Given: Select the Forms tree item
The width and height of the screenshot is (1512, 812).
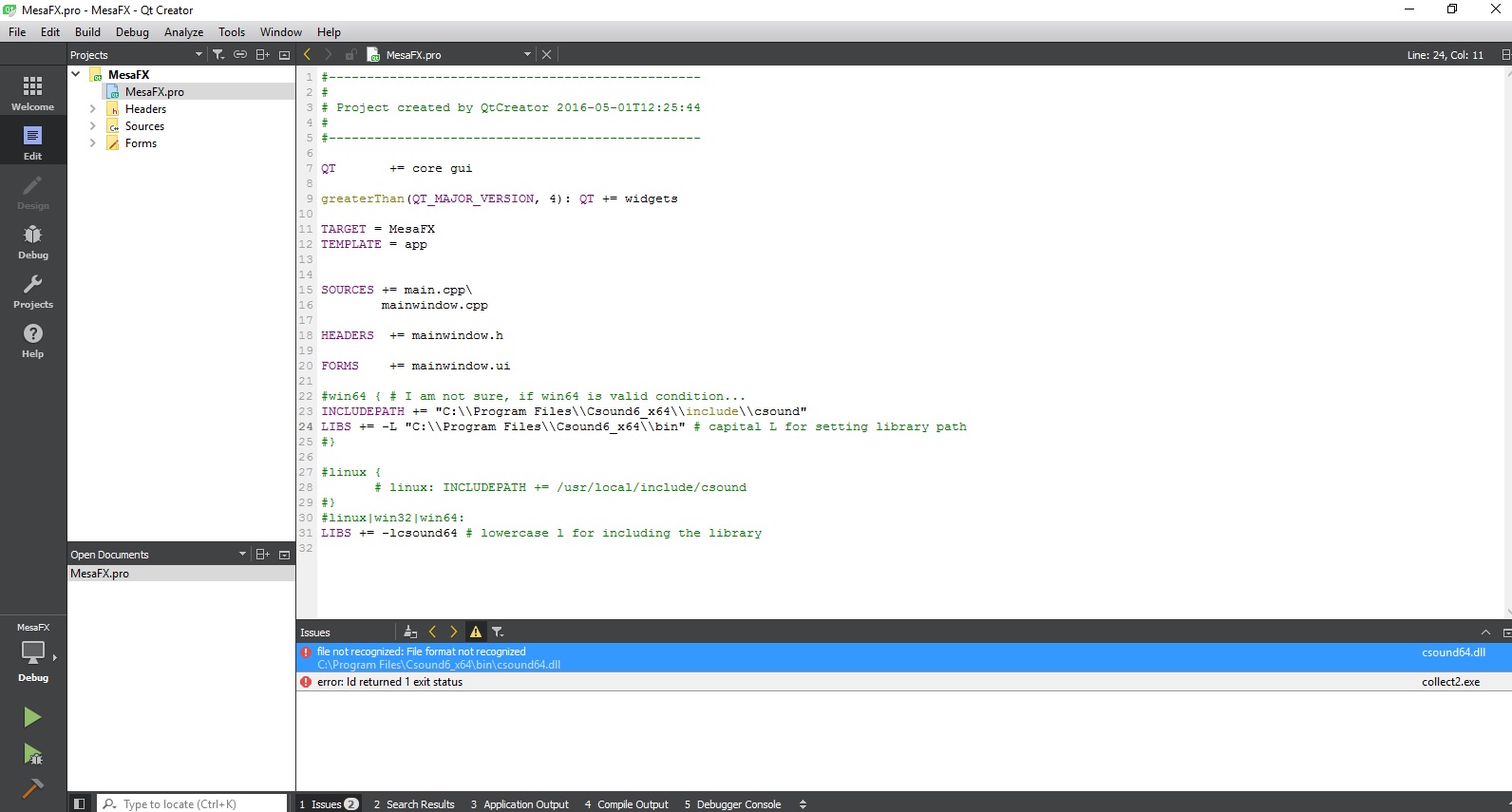Looking at the screenshot, I should click(x=141, y=143).
